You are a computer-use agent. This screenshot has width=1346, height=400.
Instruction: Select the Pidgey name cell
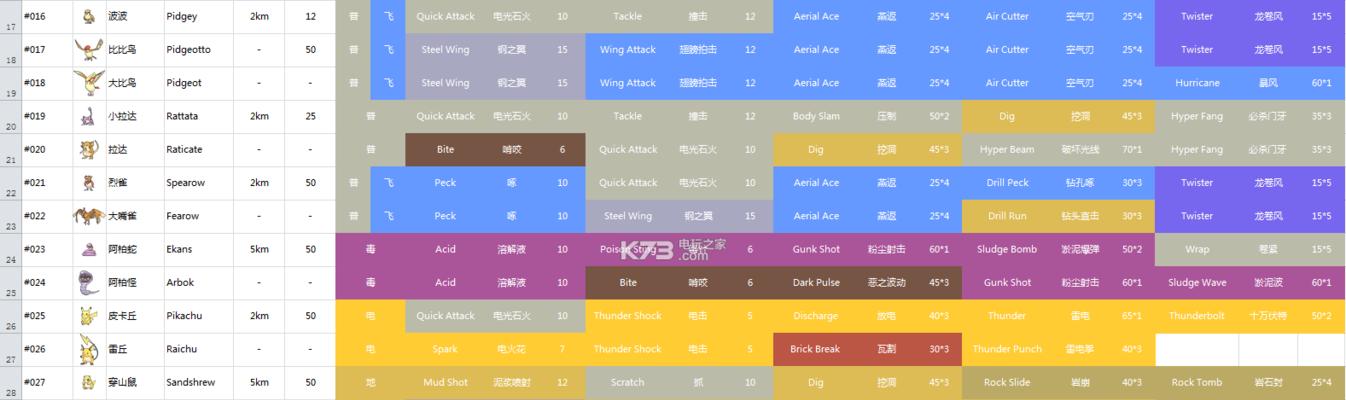(199, 17)
